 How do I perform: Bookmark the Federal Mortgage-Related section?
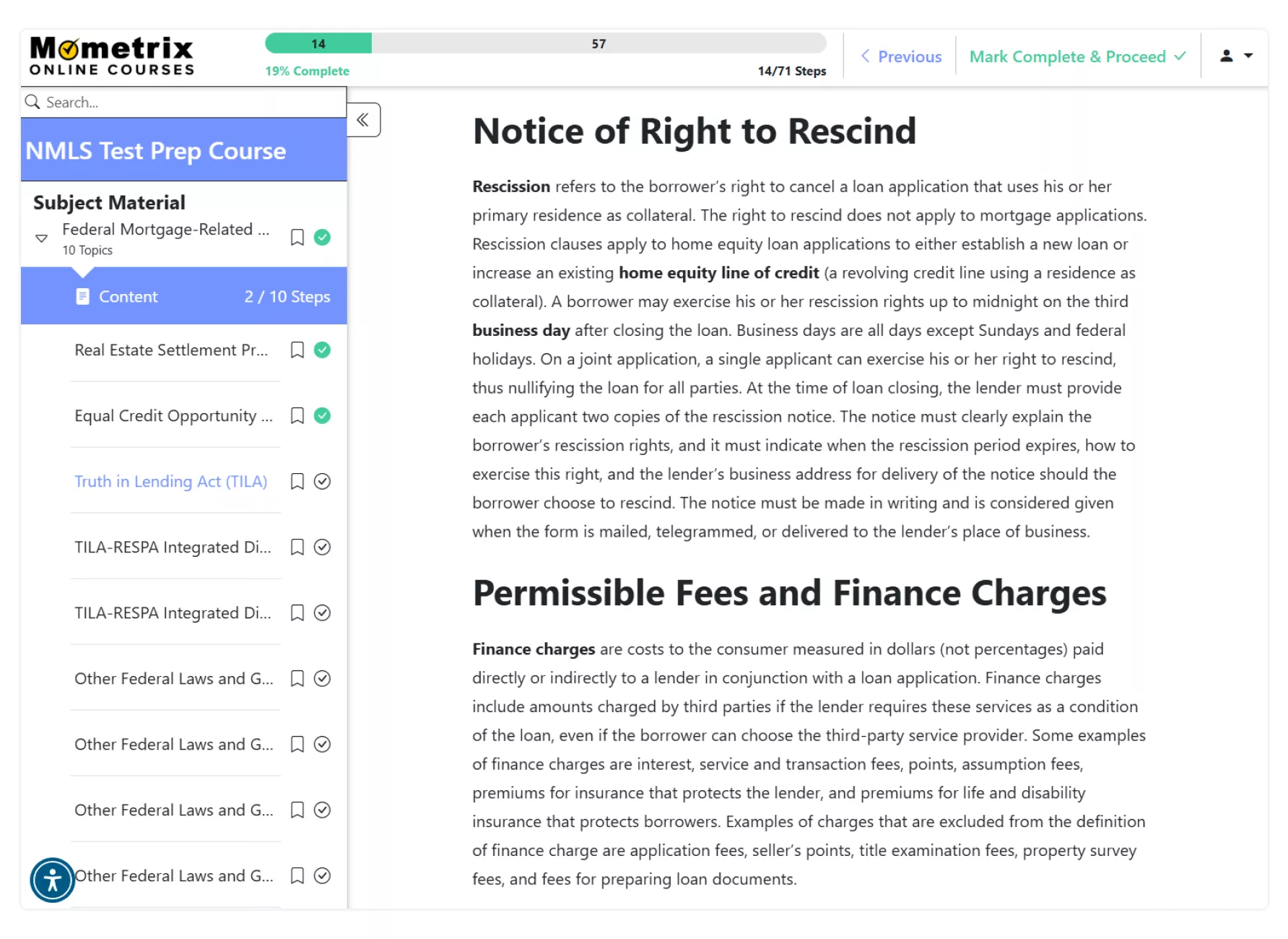297,238
